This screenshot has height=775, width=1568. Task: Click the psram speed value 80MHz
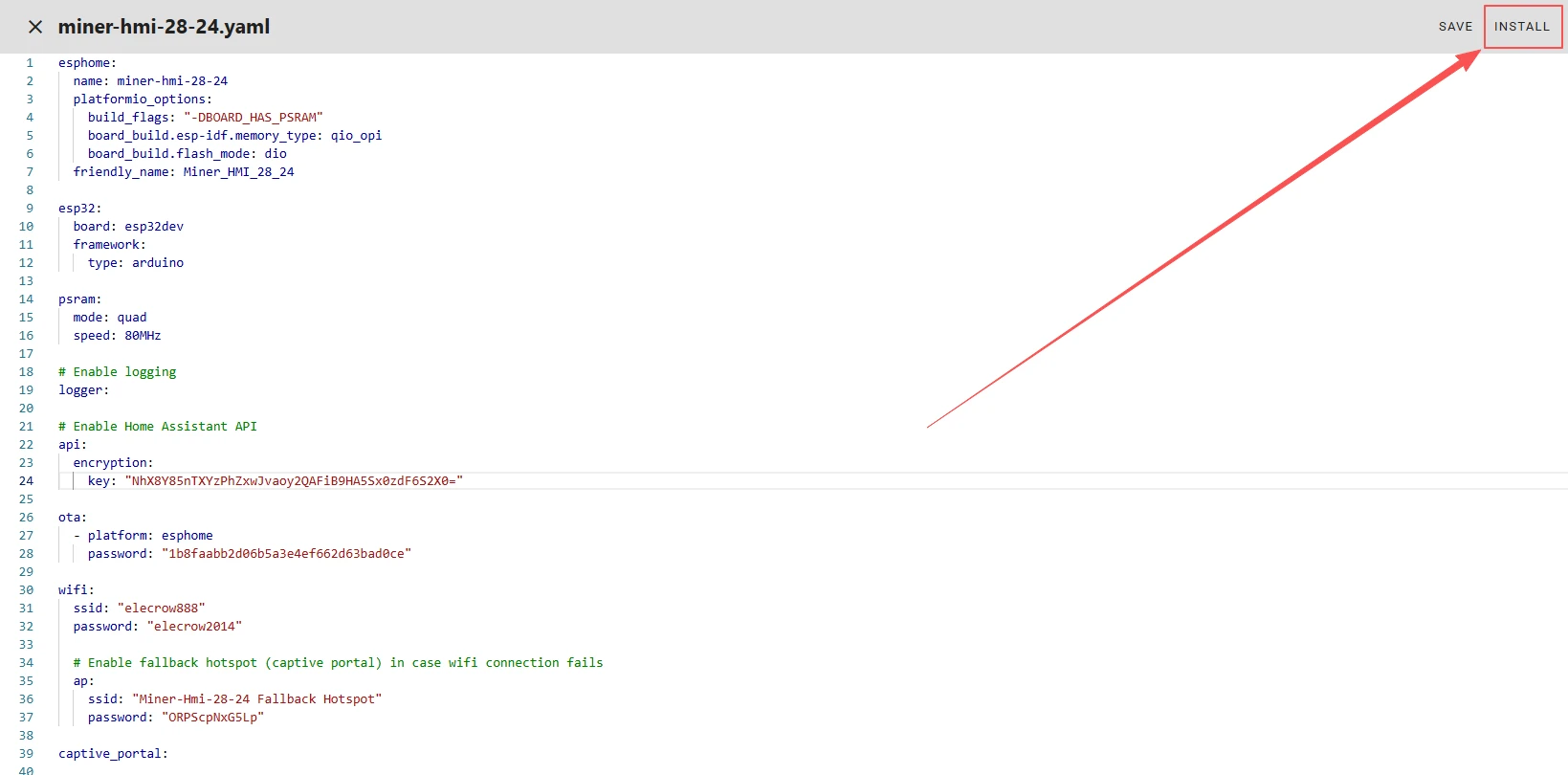[143, 336]
